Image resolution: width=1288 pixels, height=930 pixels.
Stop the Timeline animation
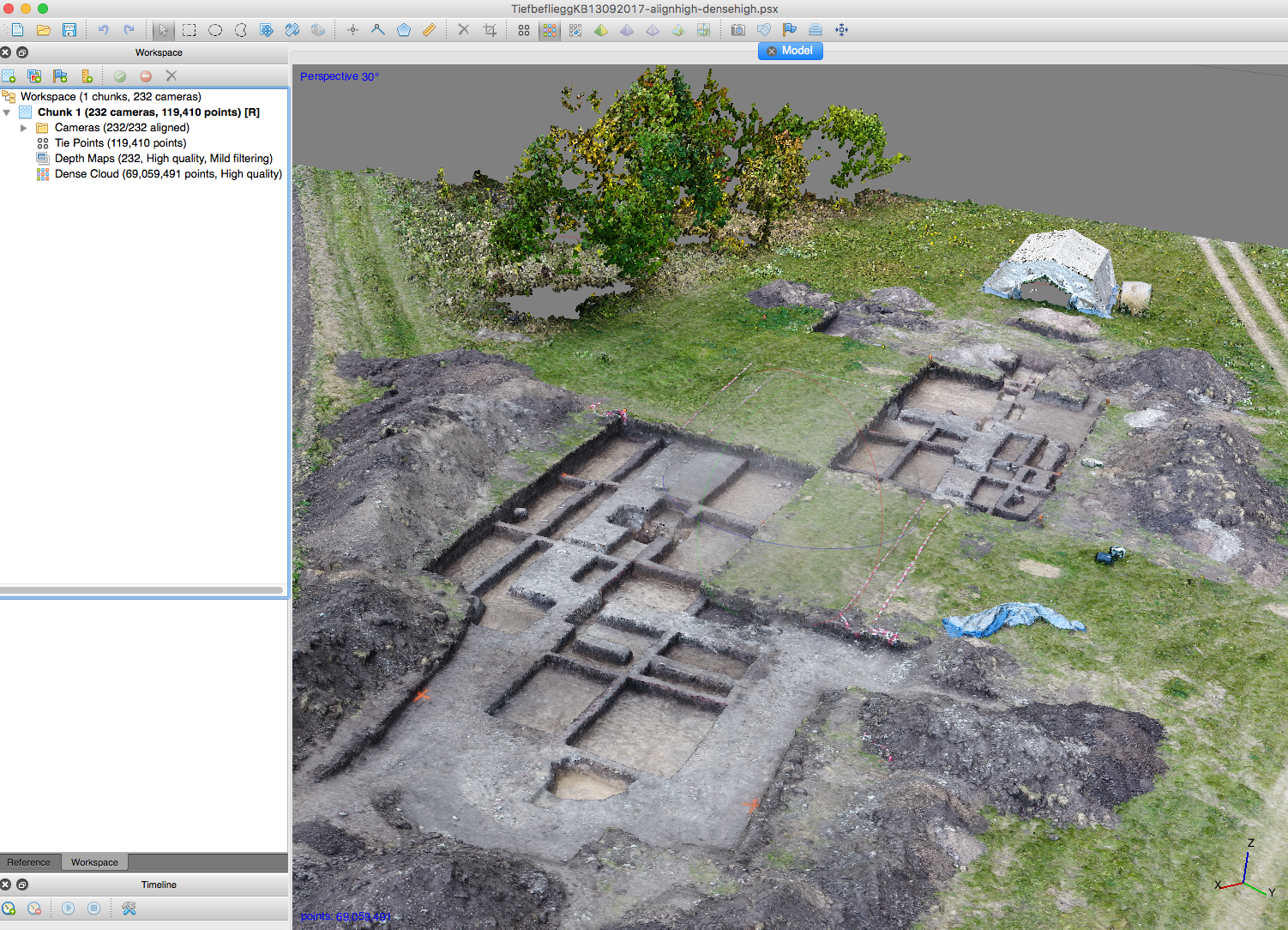94,909
